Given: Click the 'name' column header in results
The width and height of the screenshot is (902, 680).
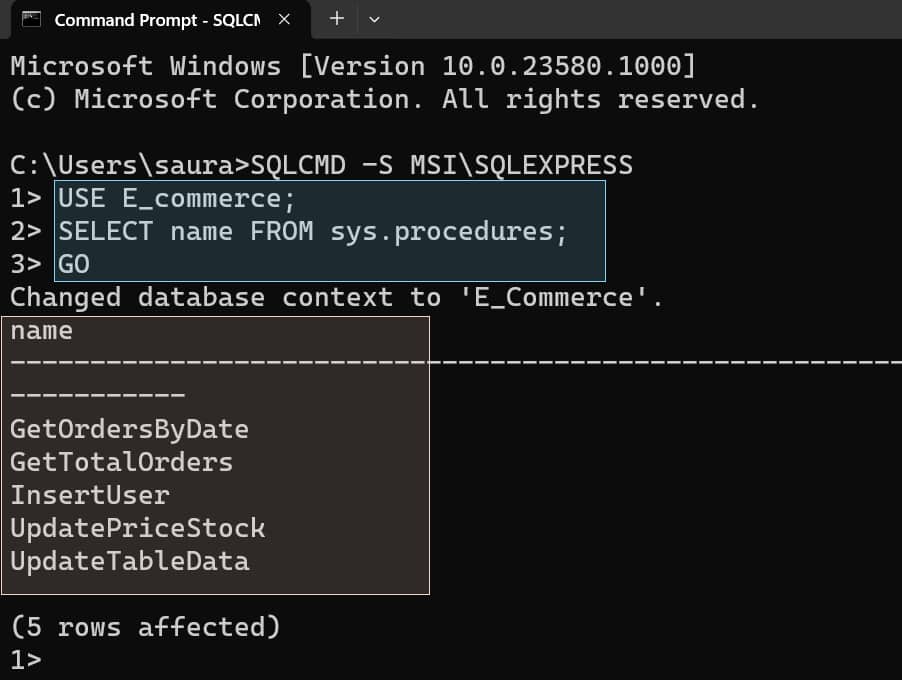Looking at the screenshot, I should (x=41, y=330).
